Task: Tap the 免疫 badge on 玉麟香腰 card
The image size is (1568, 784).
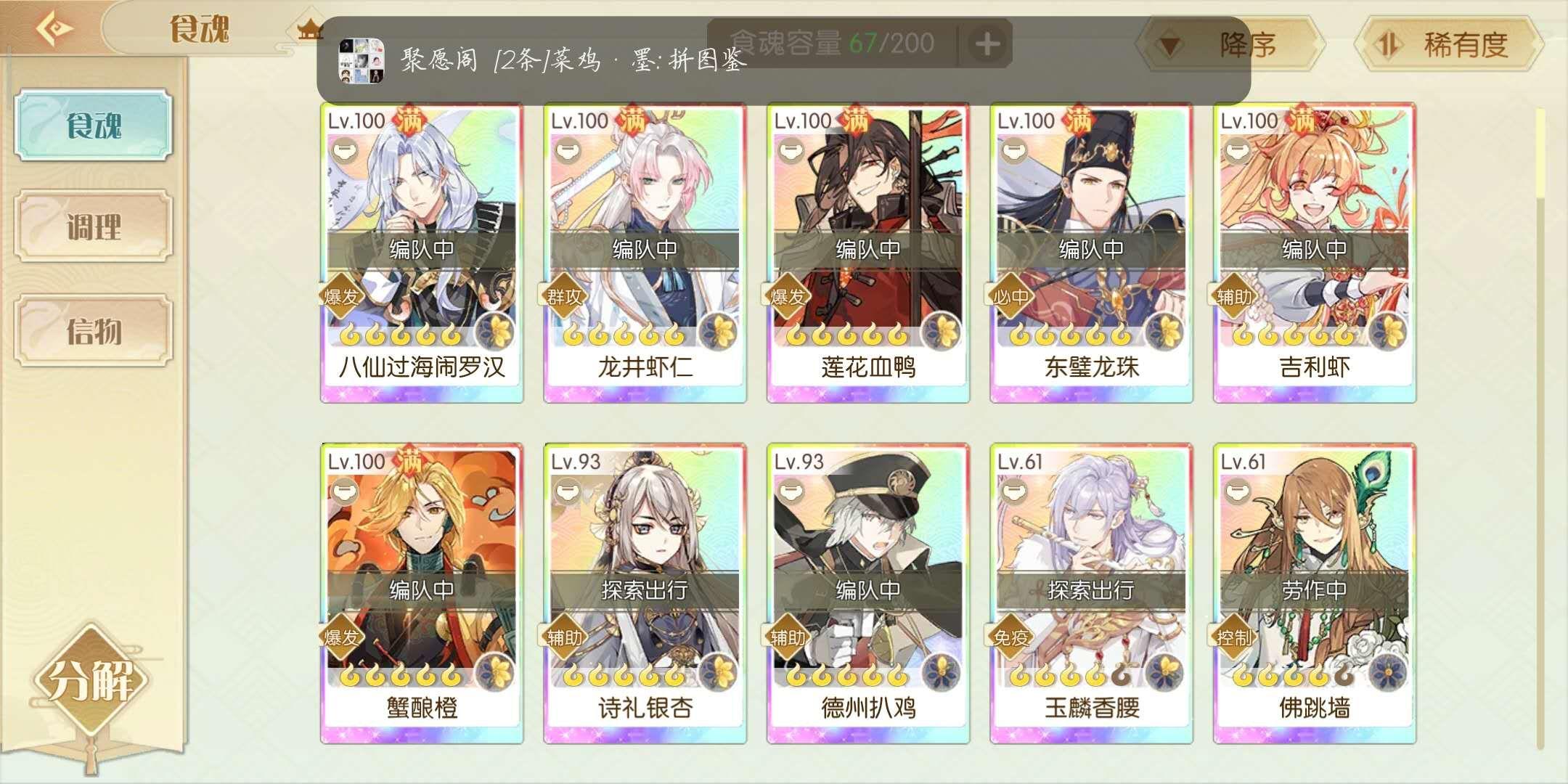Action: coord(1010,637)
